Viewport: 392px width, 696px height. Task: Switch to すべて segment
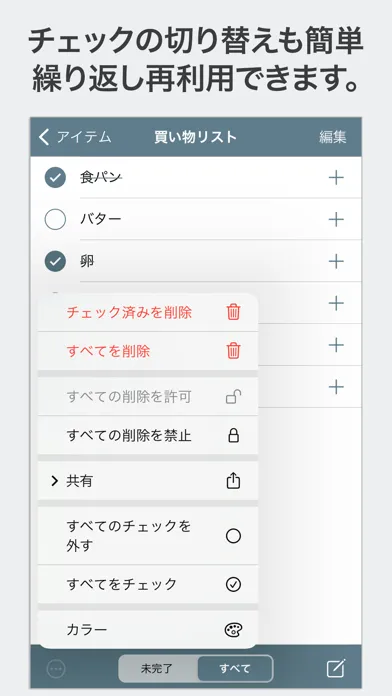point(235,668)
